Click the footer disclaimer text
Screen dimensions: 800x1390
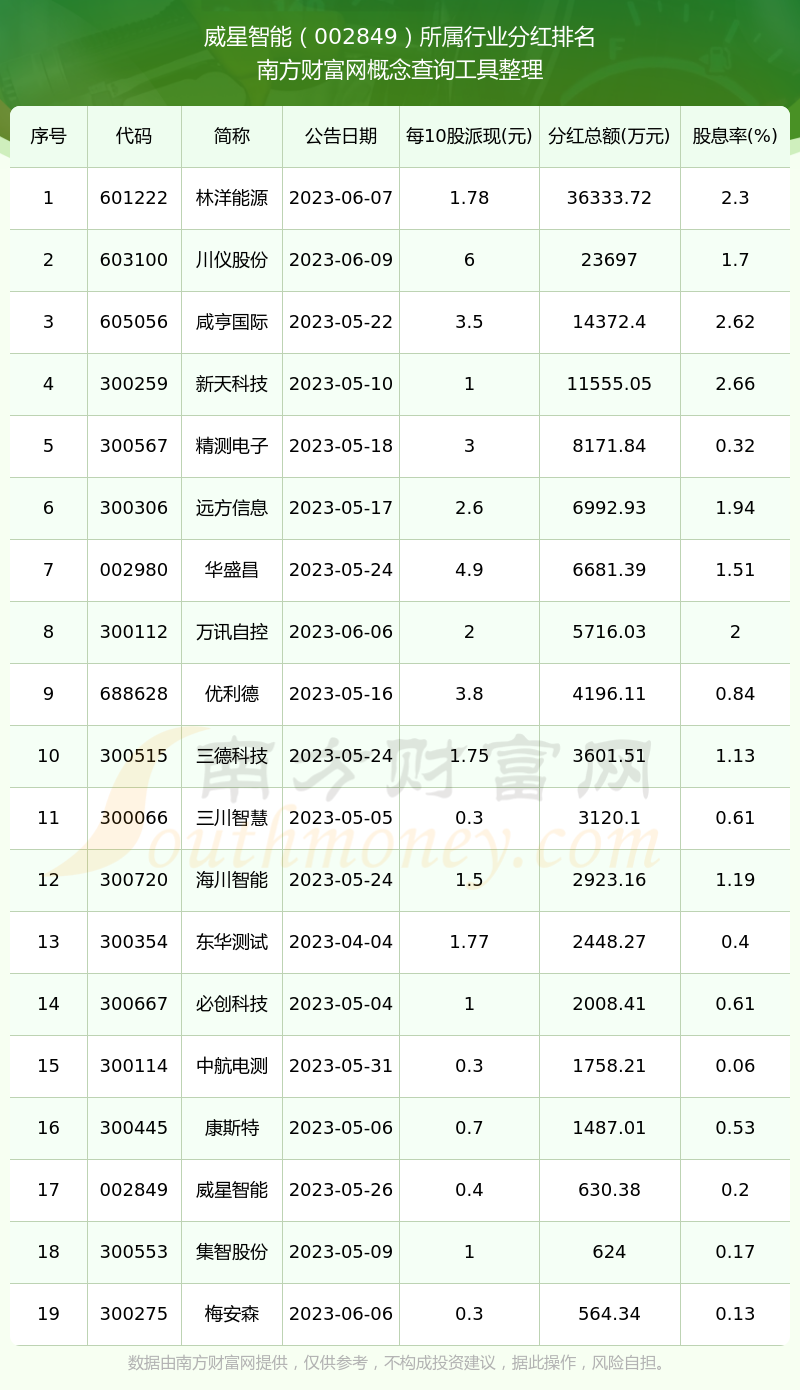400,1363
